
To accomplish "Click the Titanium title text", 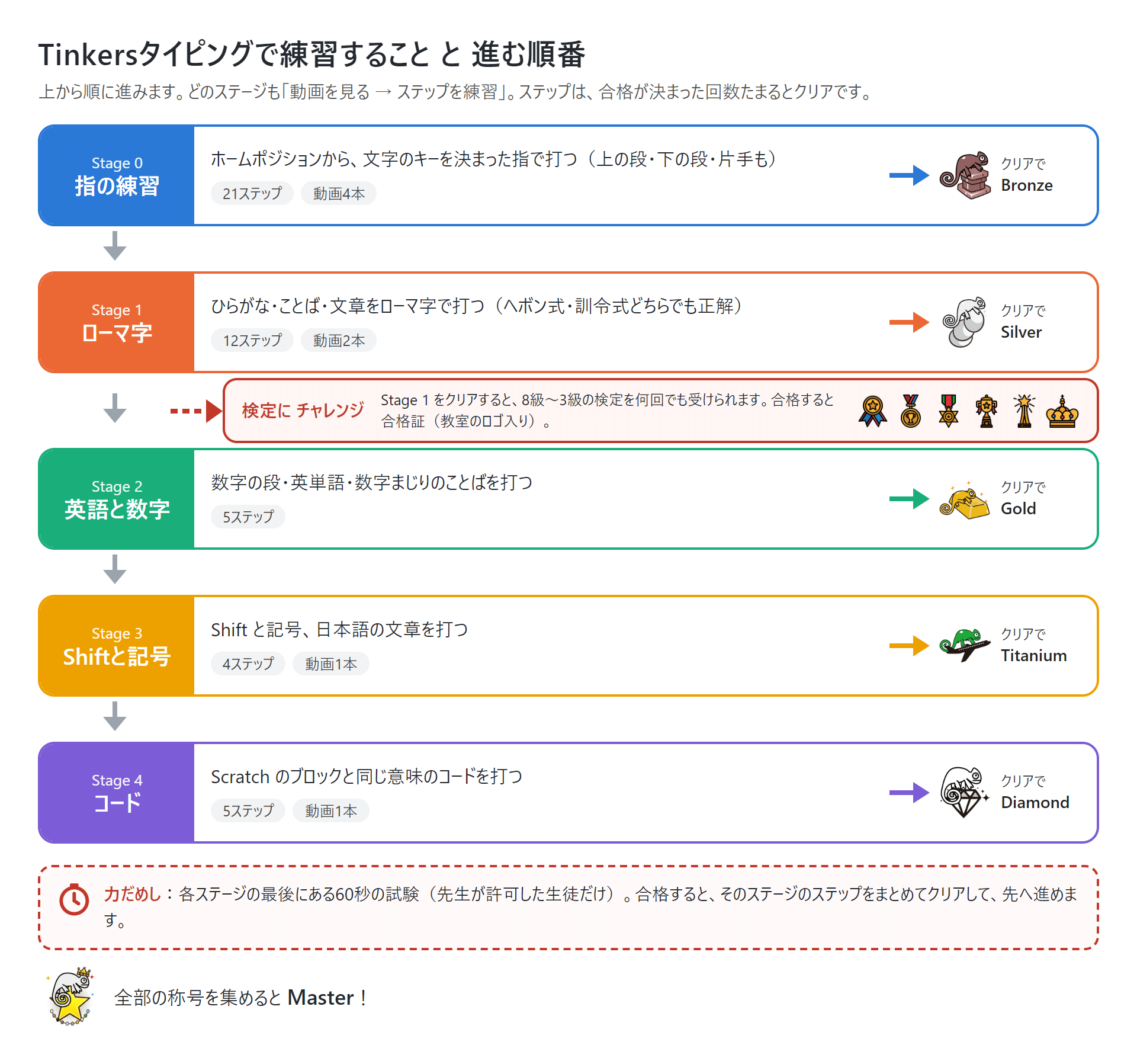I will click(x=1034, y=656).
